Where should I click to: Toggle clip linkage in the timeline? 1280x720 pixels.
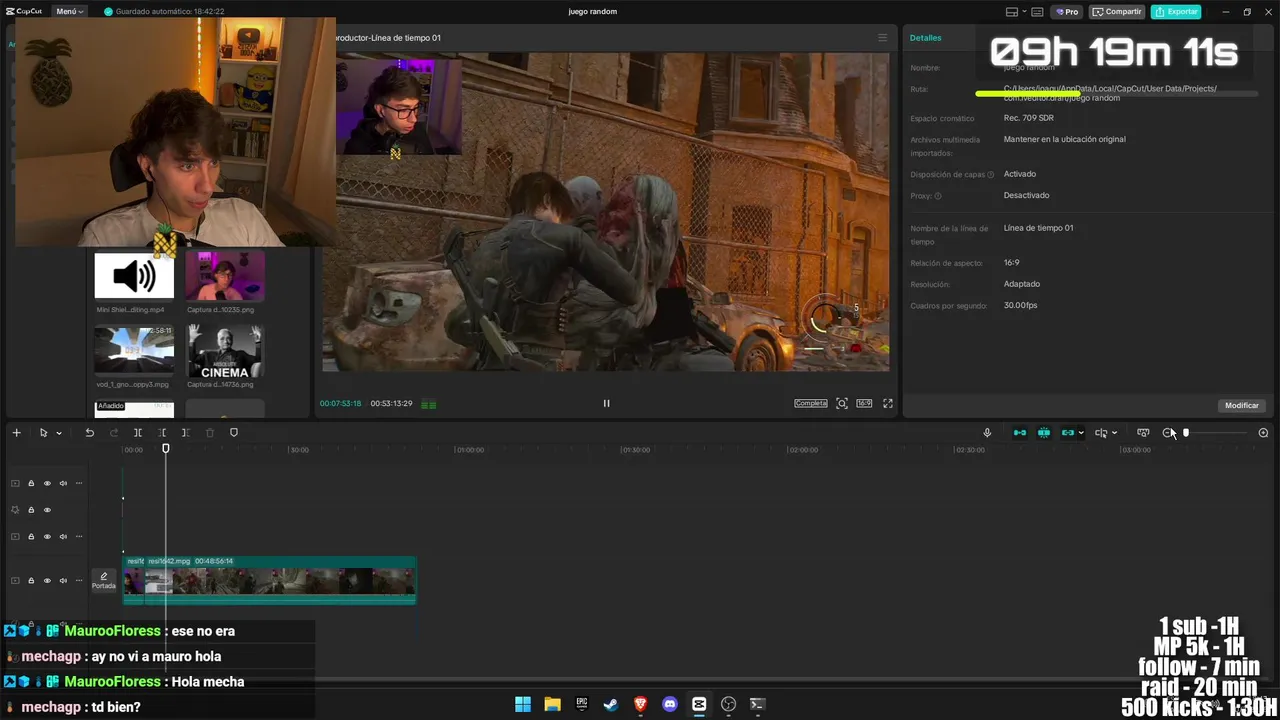[x=1067, y=433]
